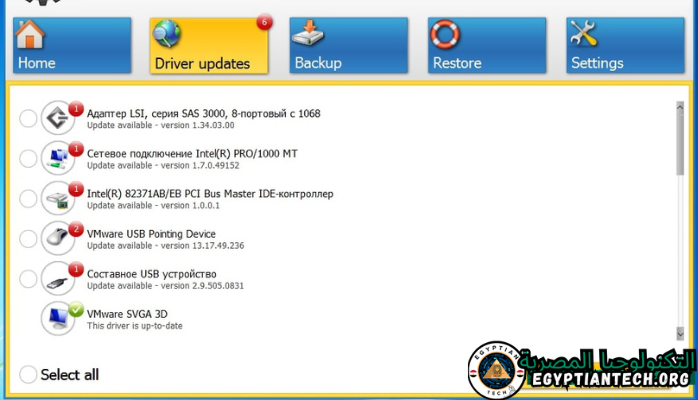Open the Settings tab

(x=625, y=46)
